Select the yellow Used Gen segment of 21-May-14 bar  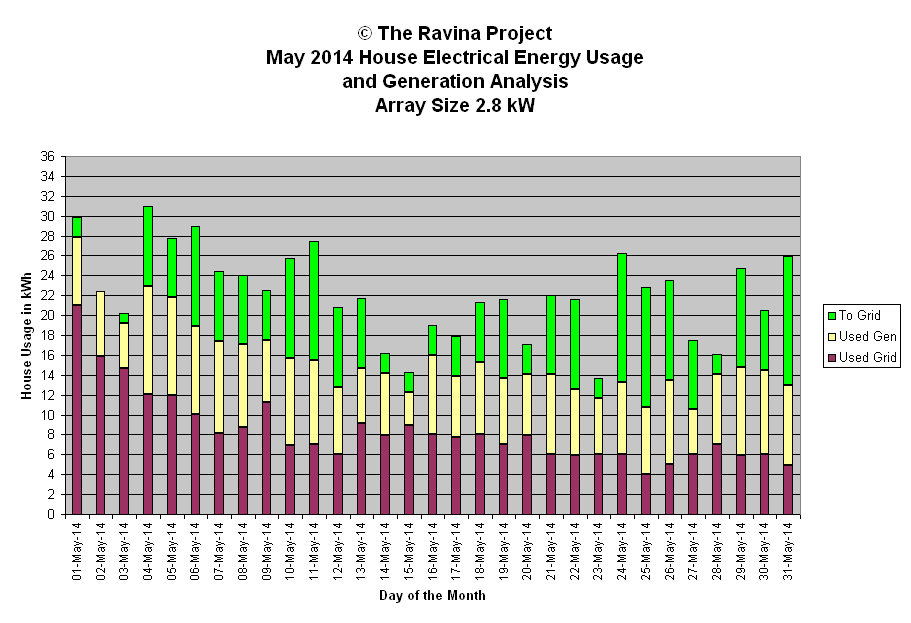coord(551,414)
